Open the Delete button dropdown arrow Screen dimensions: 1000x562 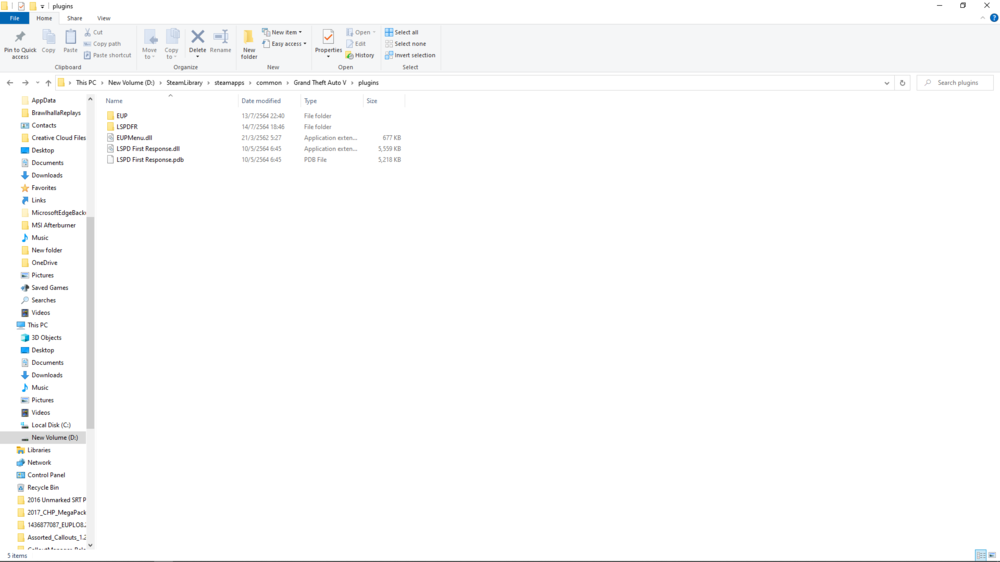pos(198,57)
